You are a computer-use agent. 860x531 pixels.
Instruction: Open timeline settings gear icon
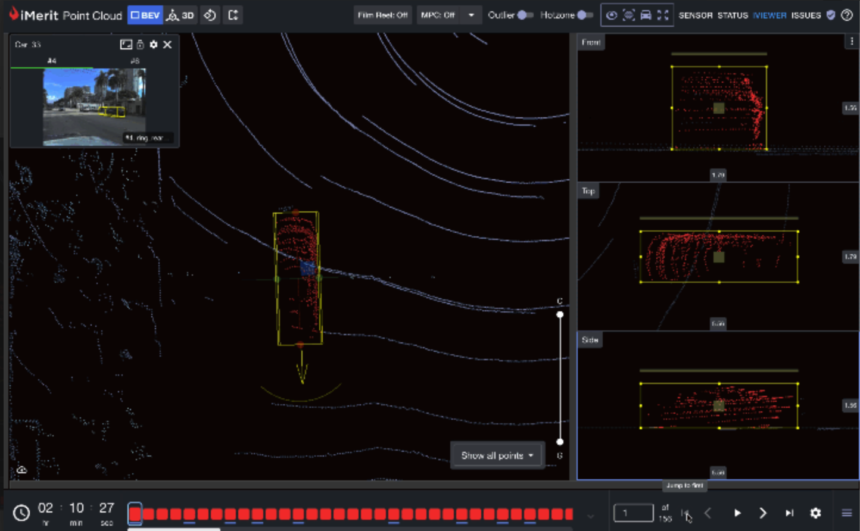(815, 513)
